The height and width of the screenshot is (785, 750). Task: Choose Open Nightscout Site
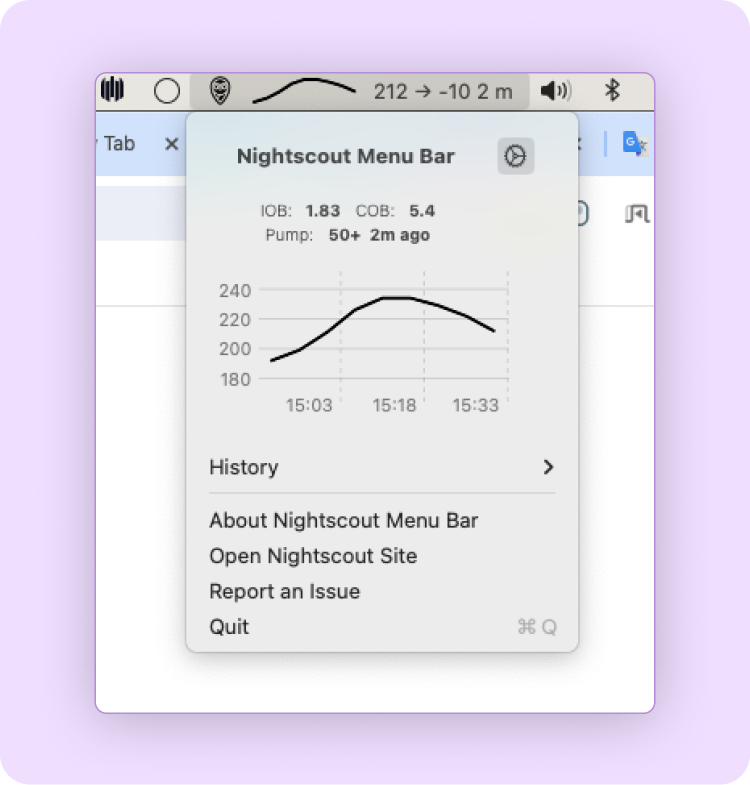tap(313, 556)
